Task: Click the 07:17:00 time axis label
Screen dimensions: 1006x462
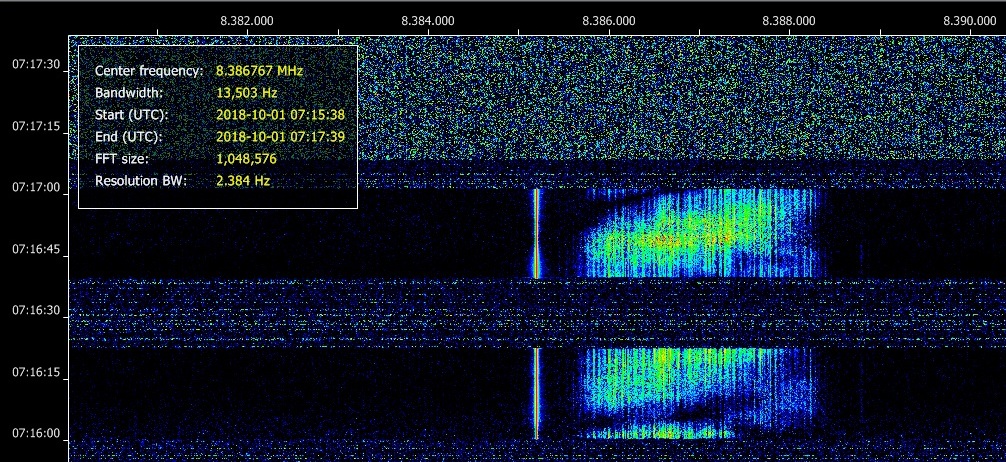Action: pos(36,188)
